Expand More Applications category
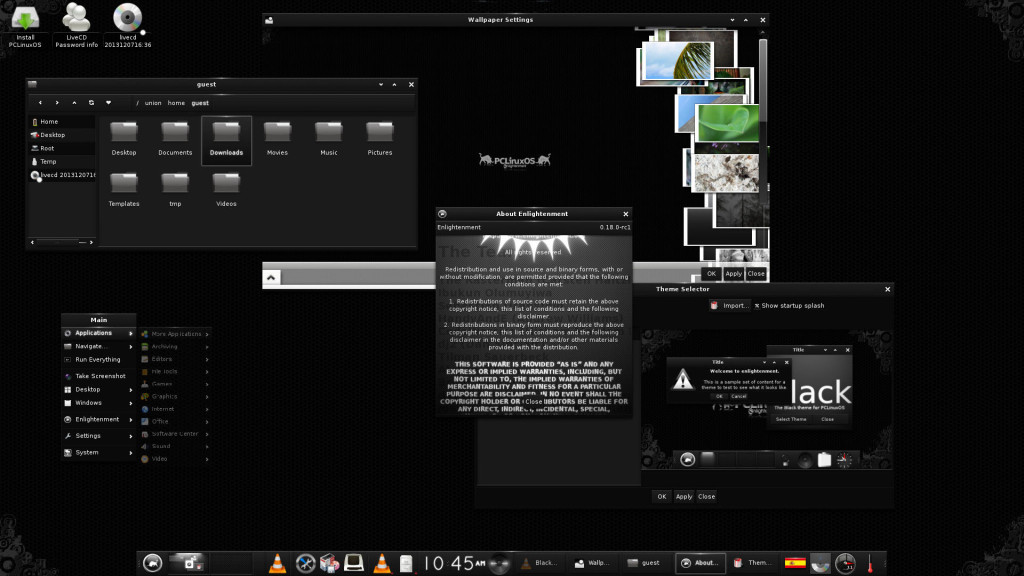Screen dimensions: 1024x576 coord(175,334)
